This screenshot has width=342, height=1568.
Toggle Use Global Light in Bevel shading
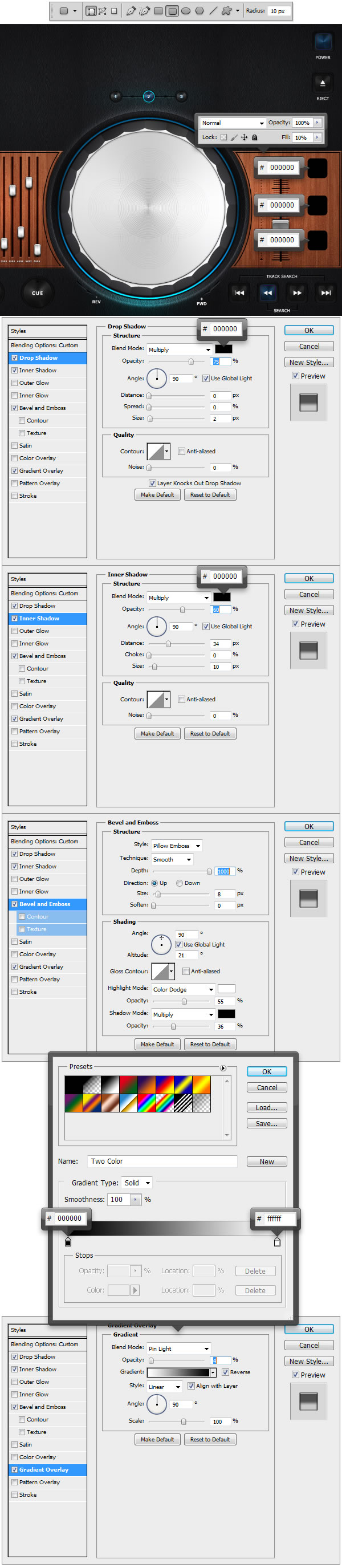[179, 945]
